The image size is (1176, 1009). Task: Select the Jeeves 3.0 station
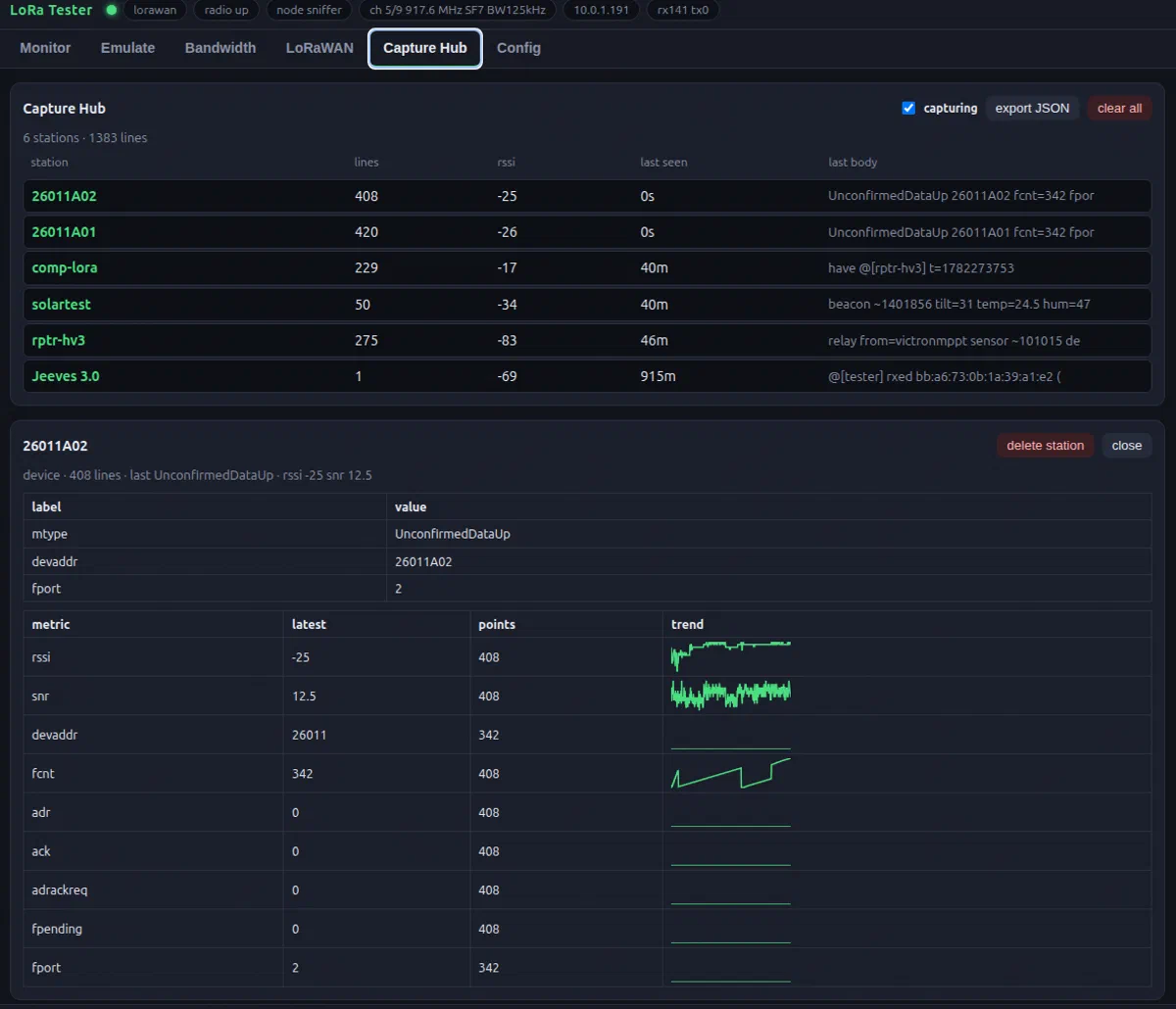pyautogui.click(x=587, y=376)
